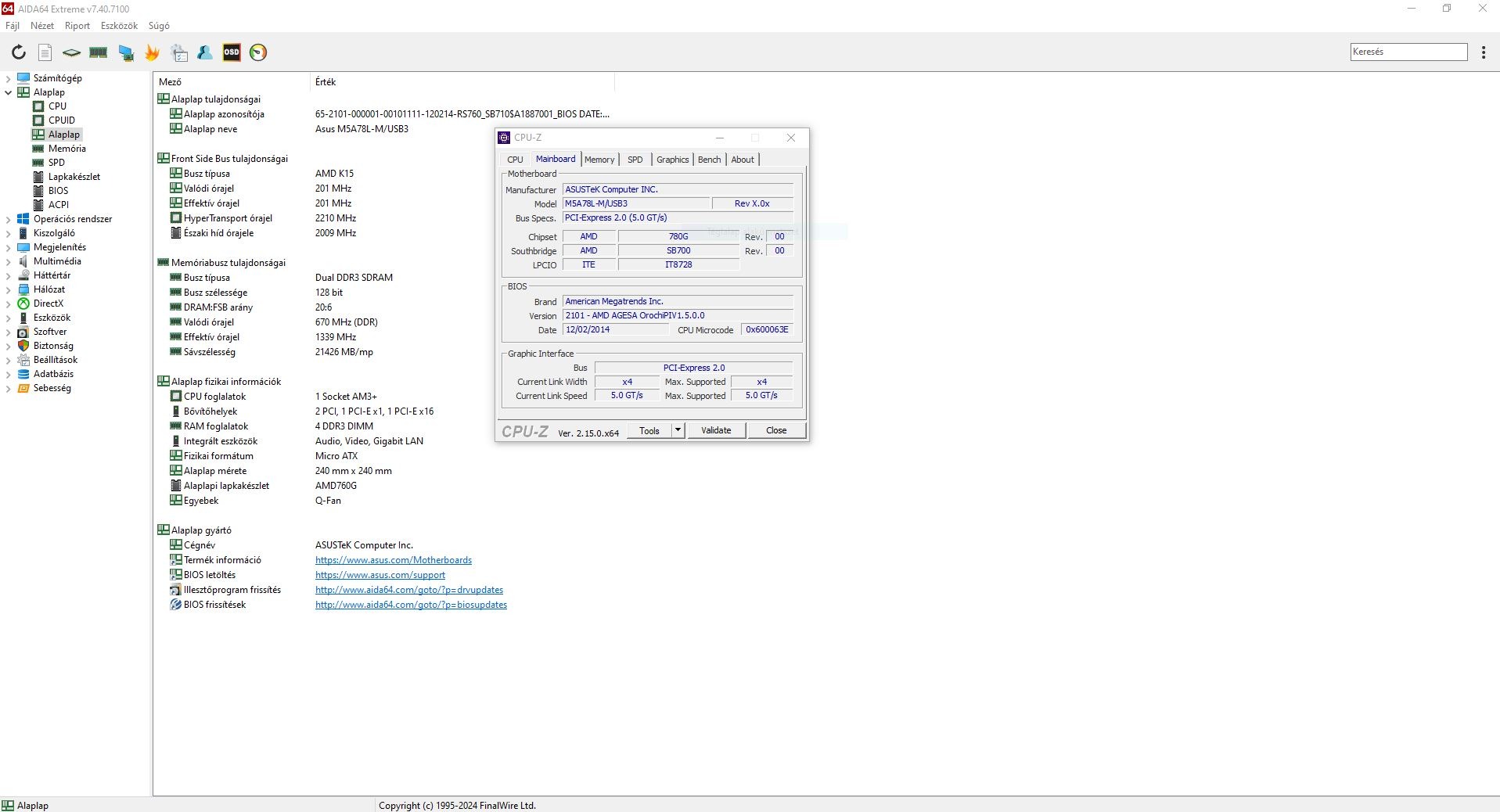Expand the Megjelenítés tree node
This screenshot has width=1500, height=812.
8,247
